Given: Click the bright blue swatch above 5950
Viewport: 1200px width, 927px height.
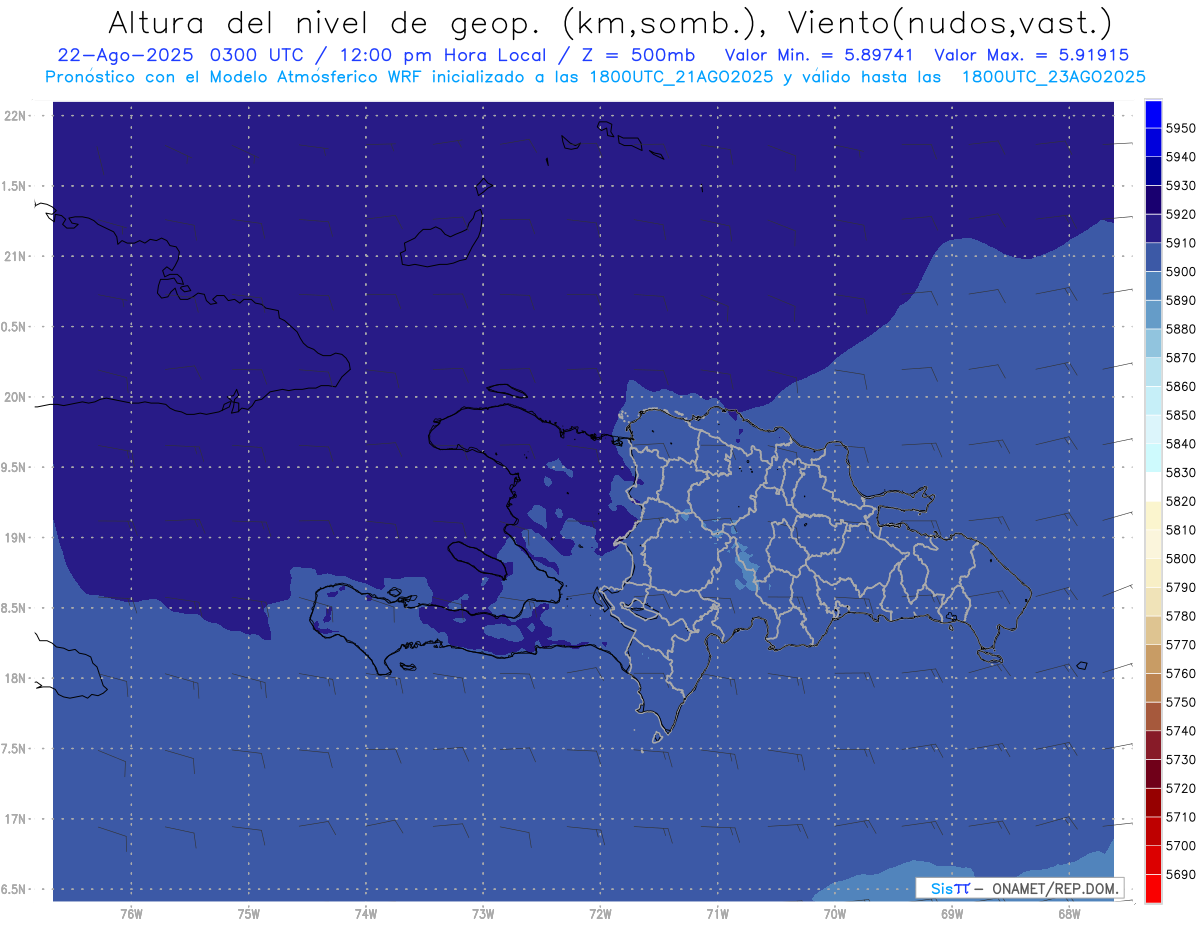Looking at the screenshot, I should coord(1152,114).
